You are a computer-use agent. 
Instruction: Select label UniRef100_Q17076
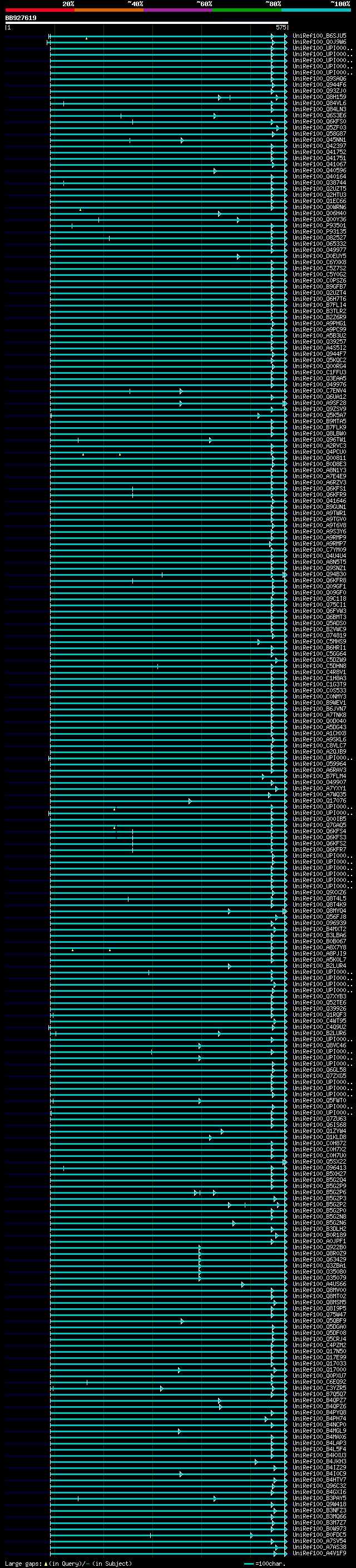tap(319, 800)
